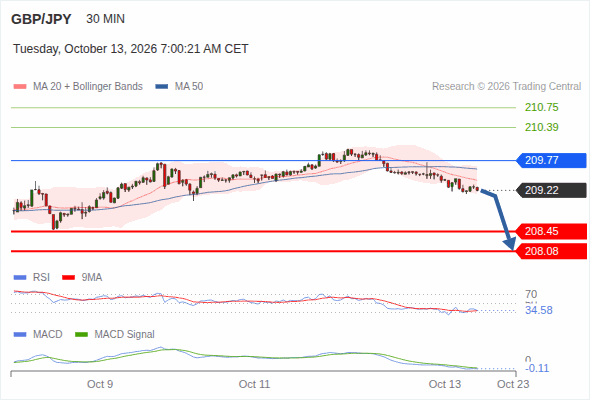Click the Oct 23 axis label

coord(513,384)
